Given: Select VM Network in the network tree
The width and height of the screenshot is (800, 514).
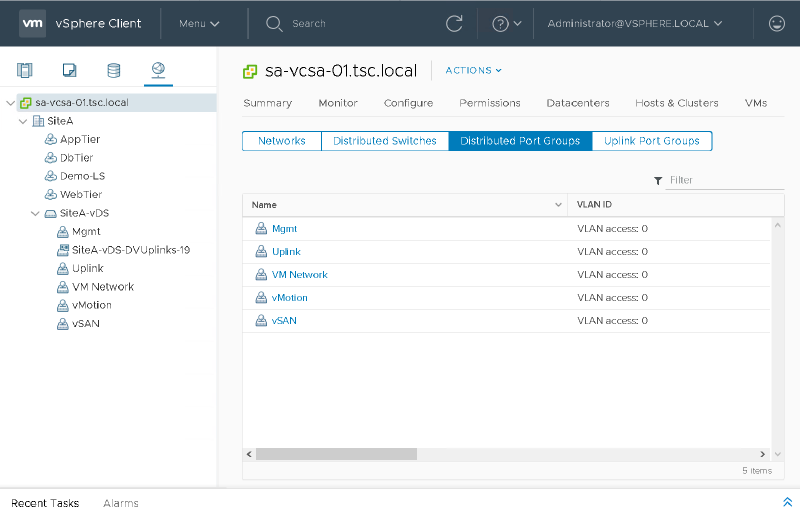Looking at the screenshot, I should (103, 287).
